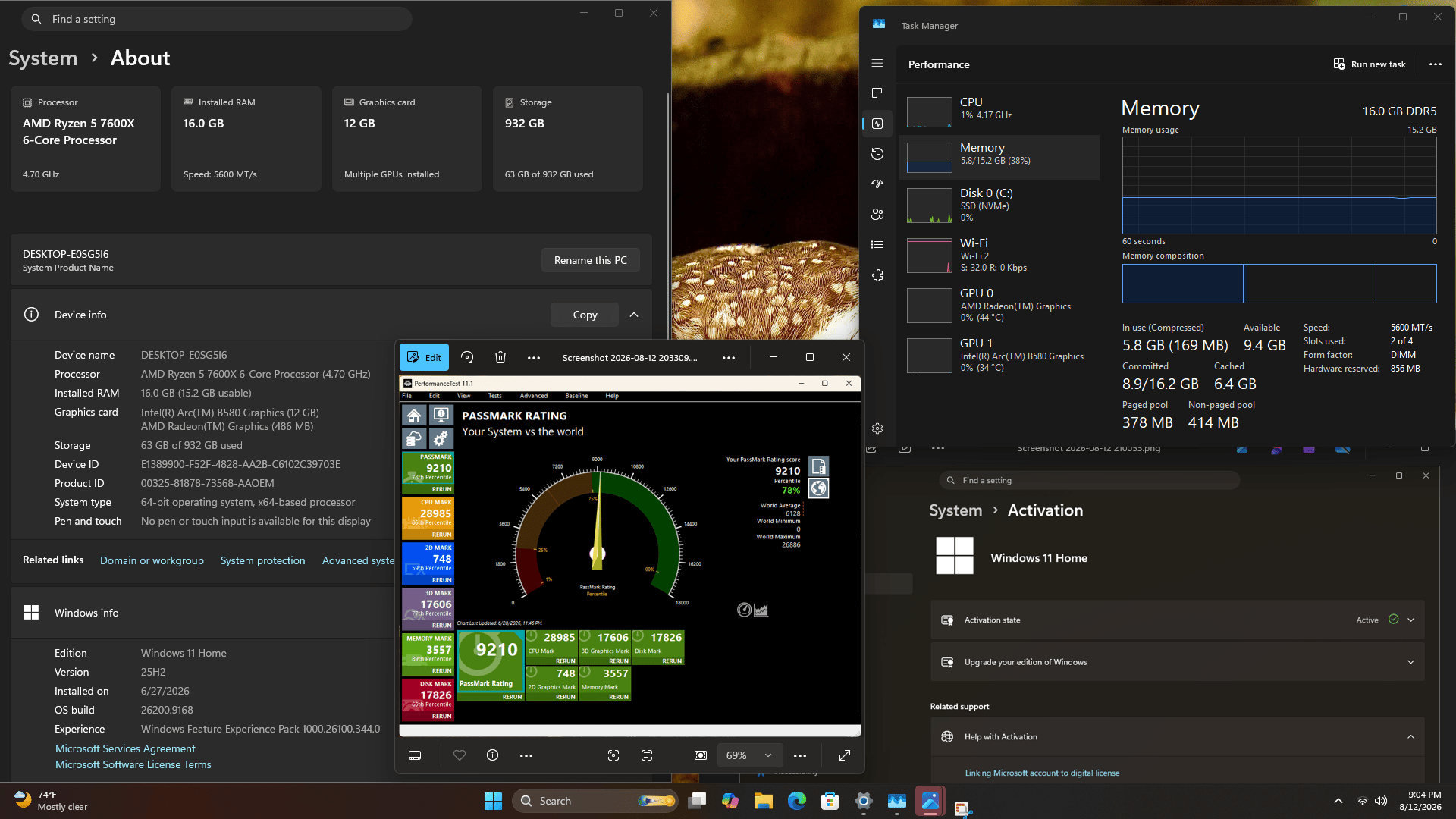Open Microsoft Store from taskbar
This screenshot has width=1456, height=819.
[830, 801]
